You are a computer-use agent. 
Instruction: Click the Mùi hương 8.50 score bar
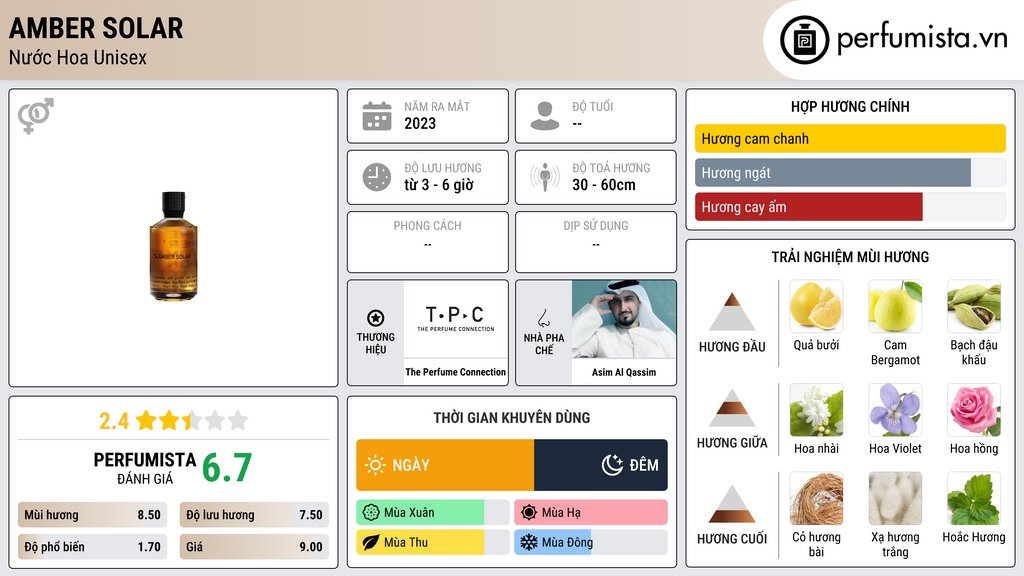92,515
